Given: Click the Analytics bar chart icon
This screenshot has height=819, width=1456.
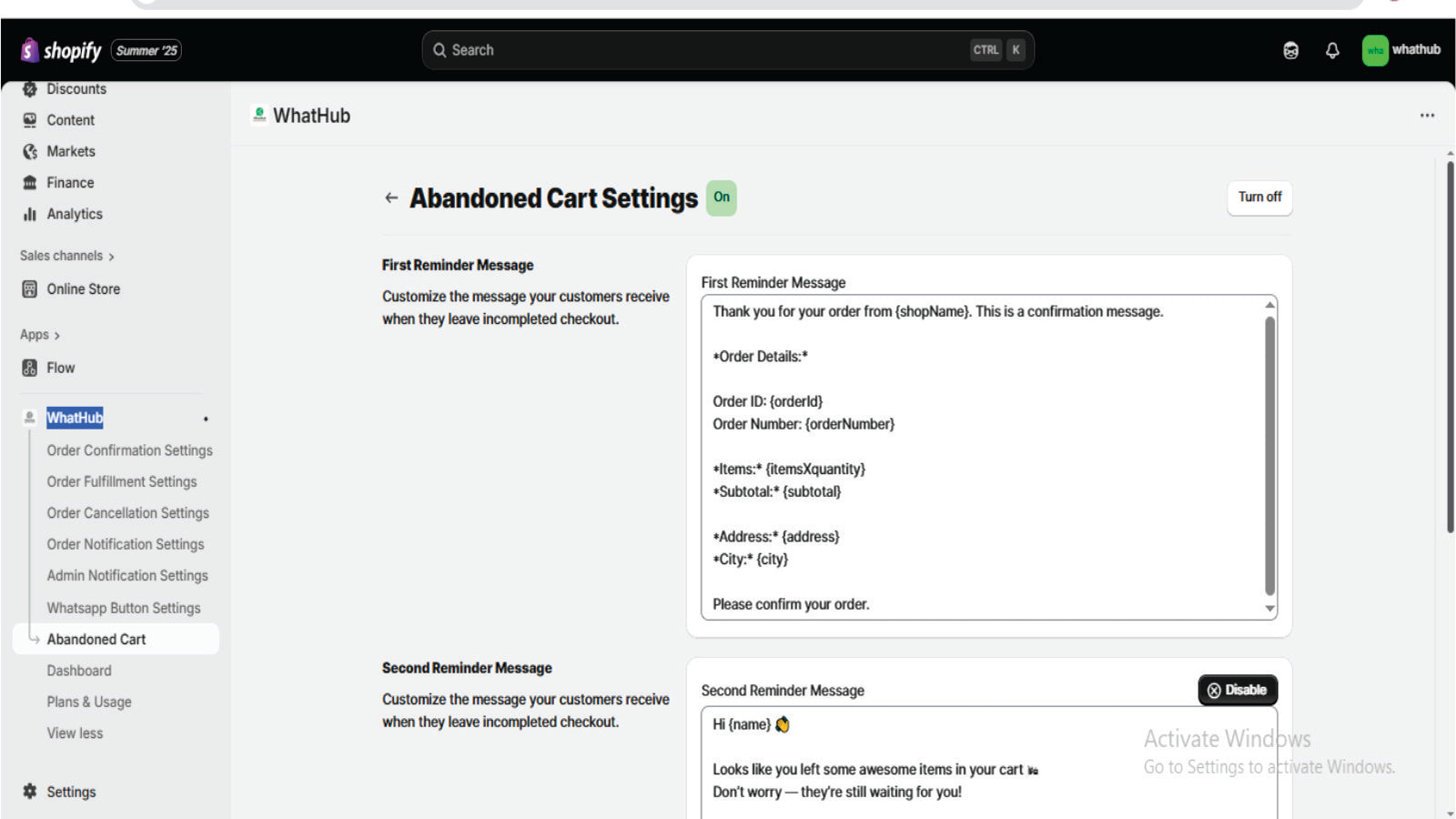Looking at the screenshot, I should coord(30,214).
